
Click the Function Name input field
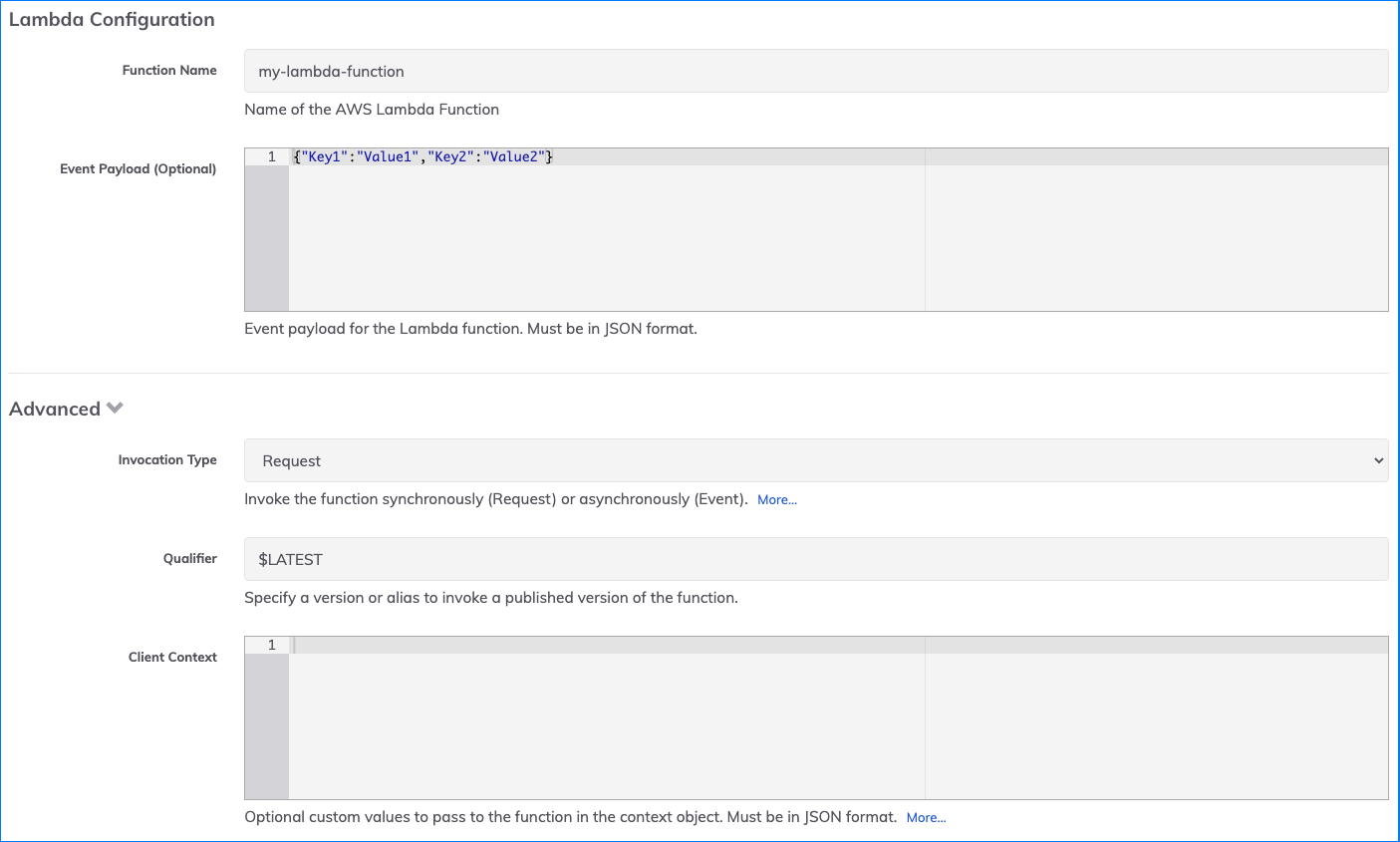coord(816,72)
